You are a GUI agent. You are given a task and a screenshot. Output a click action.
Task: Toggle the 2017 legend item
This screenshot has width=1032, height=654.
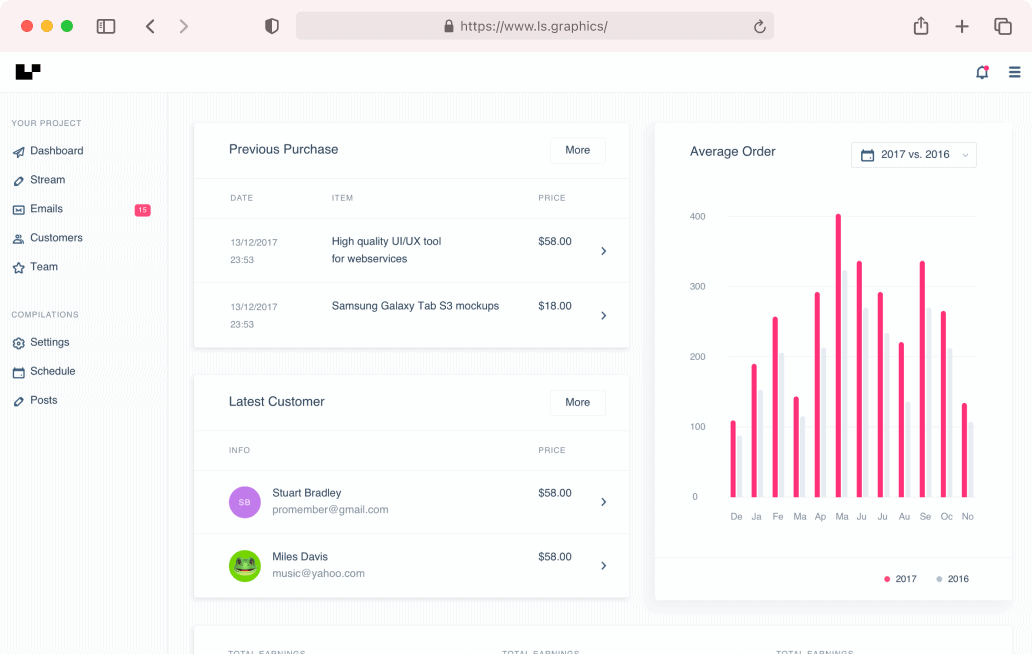(900, 579)
